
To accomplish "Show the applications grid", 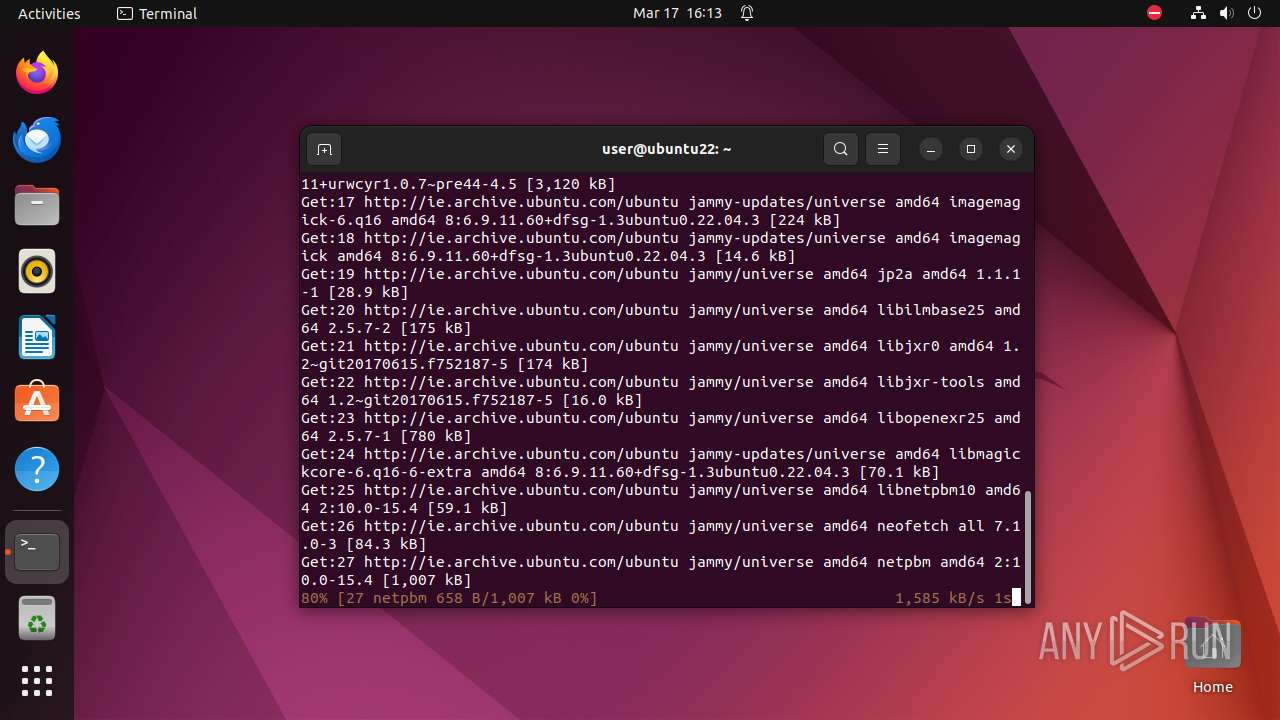I will pos(37,681).
